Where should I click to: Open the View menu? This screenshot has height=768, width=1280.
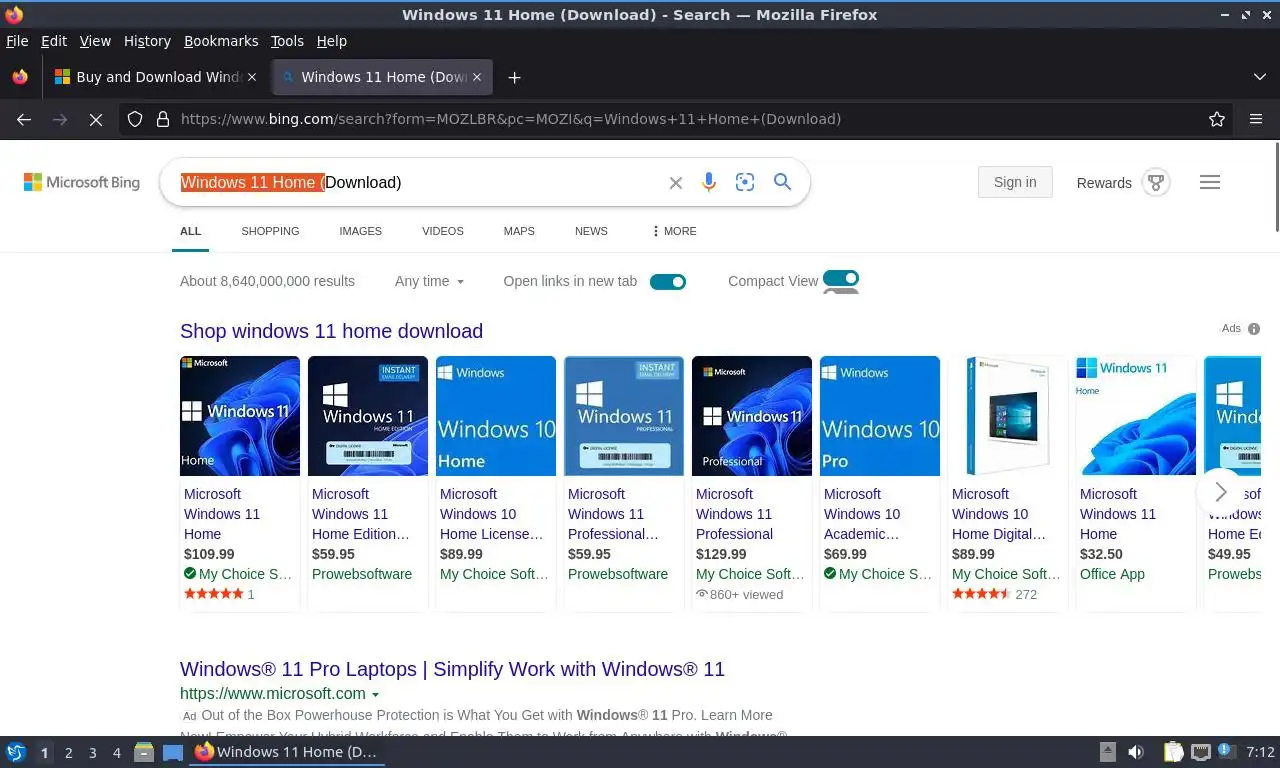[95, 41]
